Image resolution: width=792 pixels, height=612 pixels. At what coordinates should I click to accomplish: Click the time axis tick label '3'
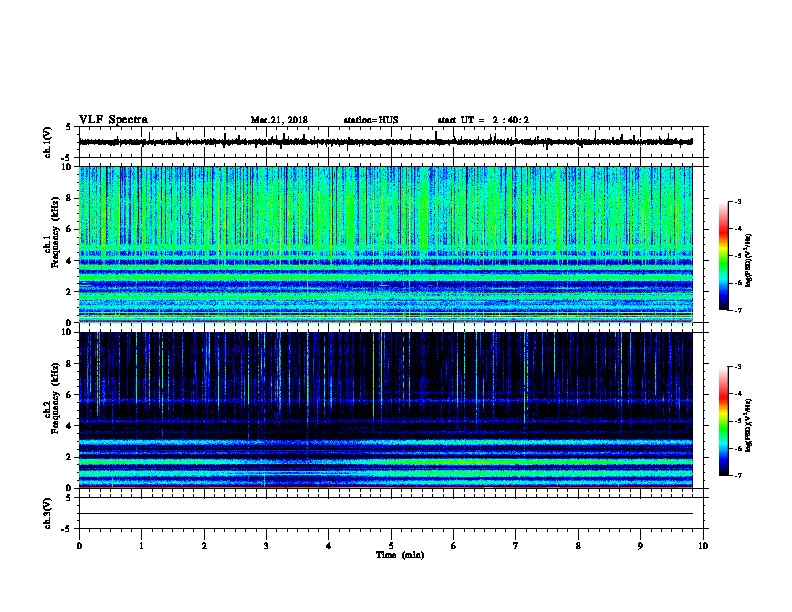click(266, 546)
